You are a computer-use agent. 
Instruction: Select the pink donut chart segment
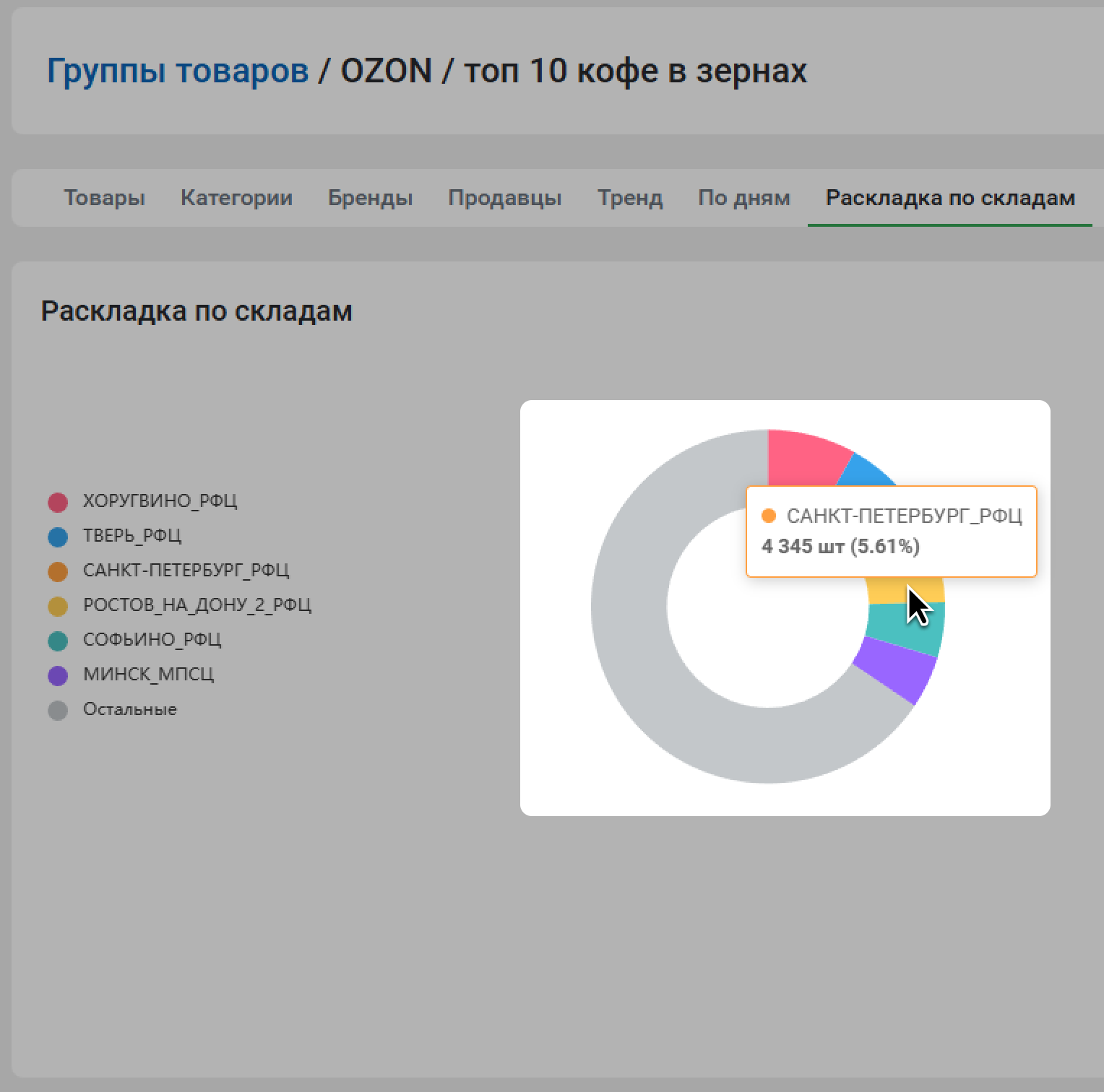coord(801,455)
